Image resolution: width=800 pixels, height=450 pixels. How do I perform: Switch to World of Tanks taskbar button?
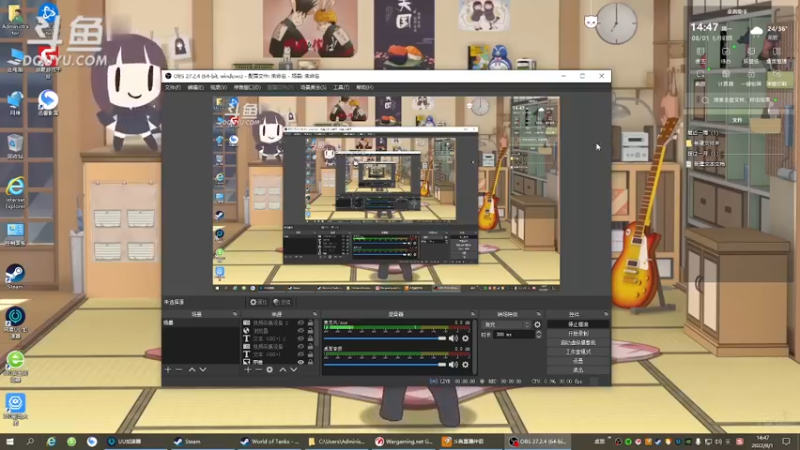[270, 442]
